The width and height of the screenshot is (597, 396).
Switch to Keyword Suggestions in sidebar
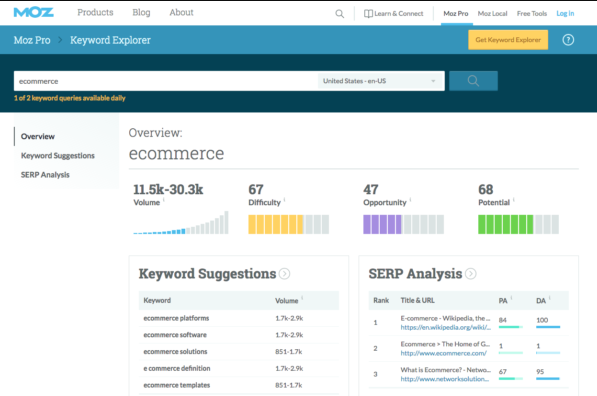58,156
